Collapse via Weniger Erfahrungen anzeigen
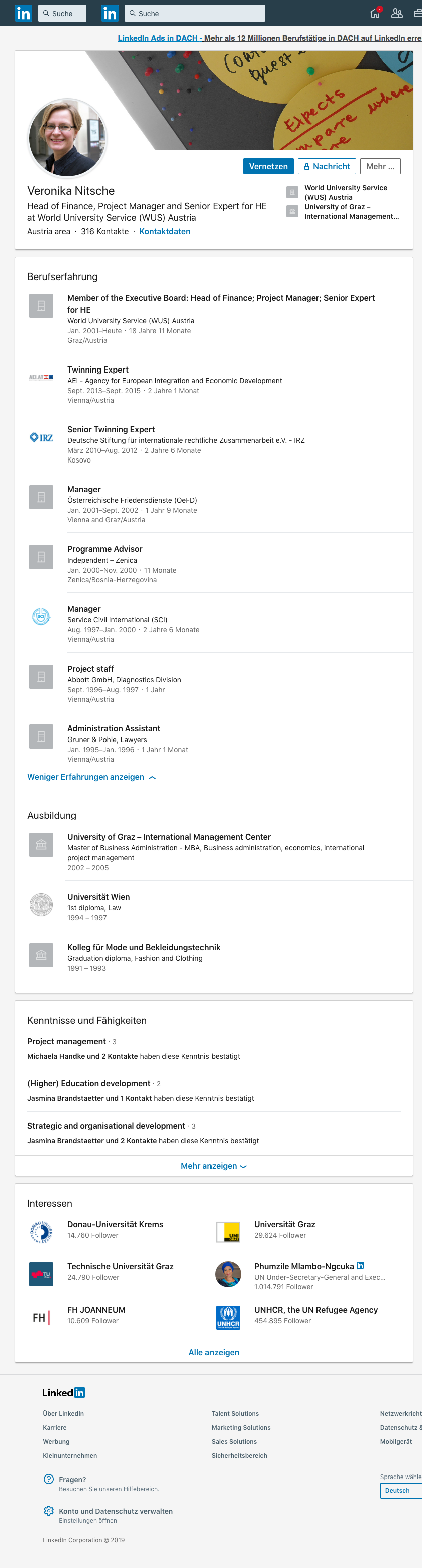Image resolution: width=422 pixels, height=1568 pixels. [x=91, y=777]
